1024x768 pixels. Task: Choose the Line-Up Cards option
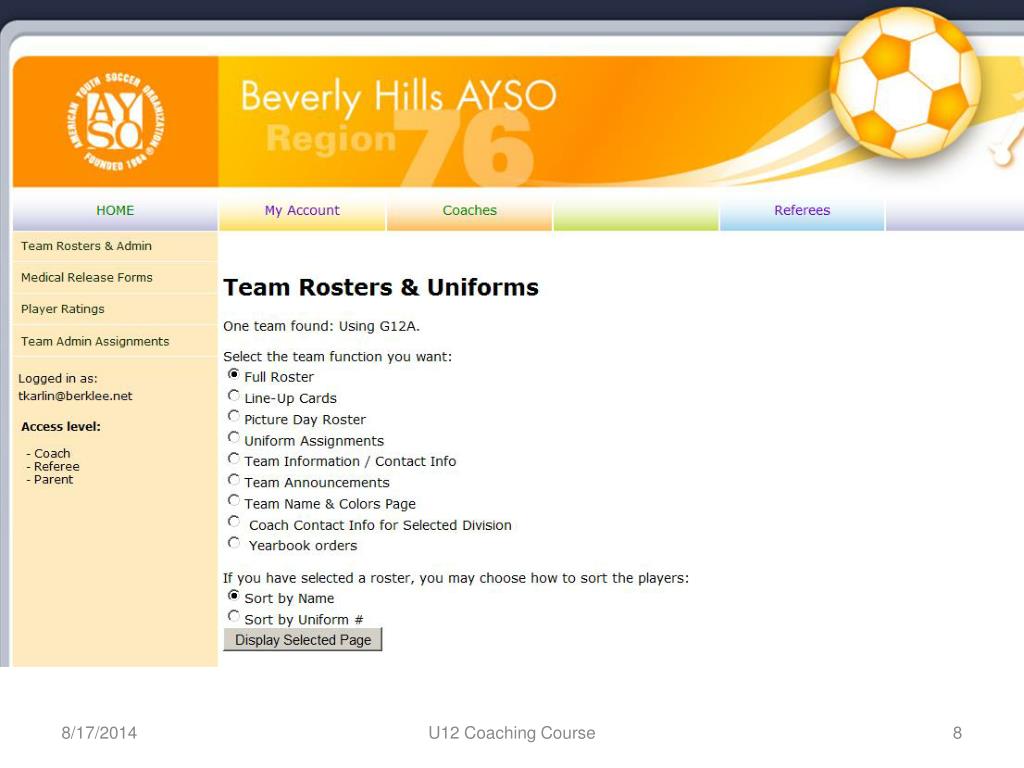click(234, 395)
